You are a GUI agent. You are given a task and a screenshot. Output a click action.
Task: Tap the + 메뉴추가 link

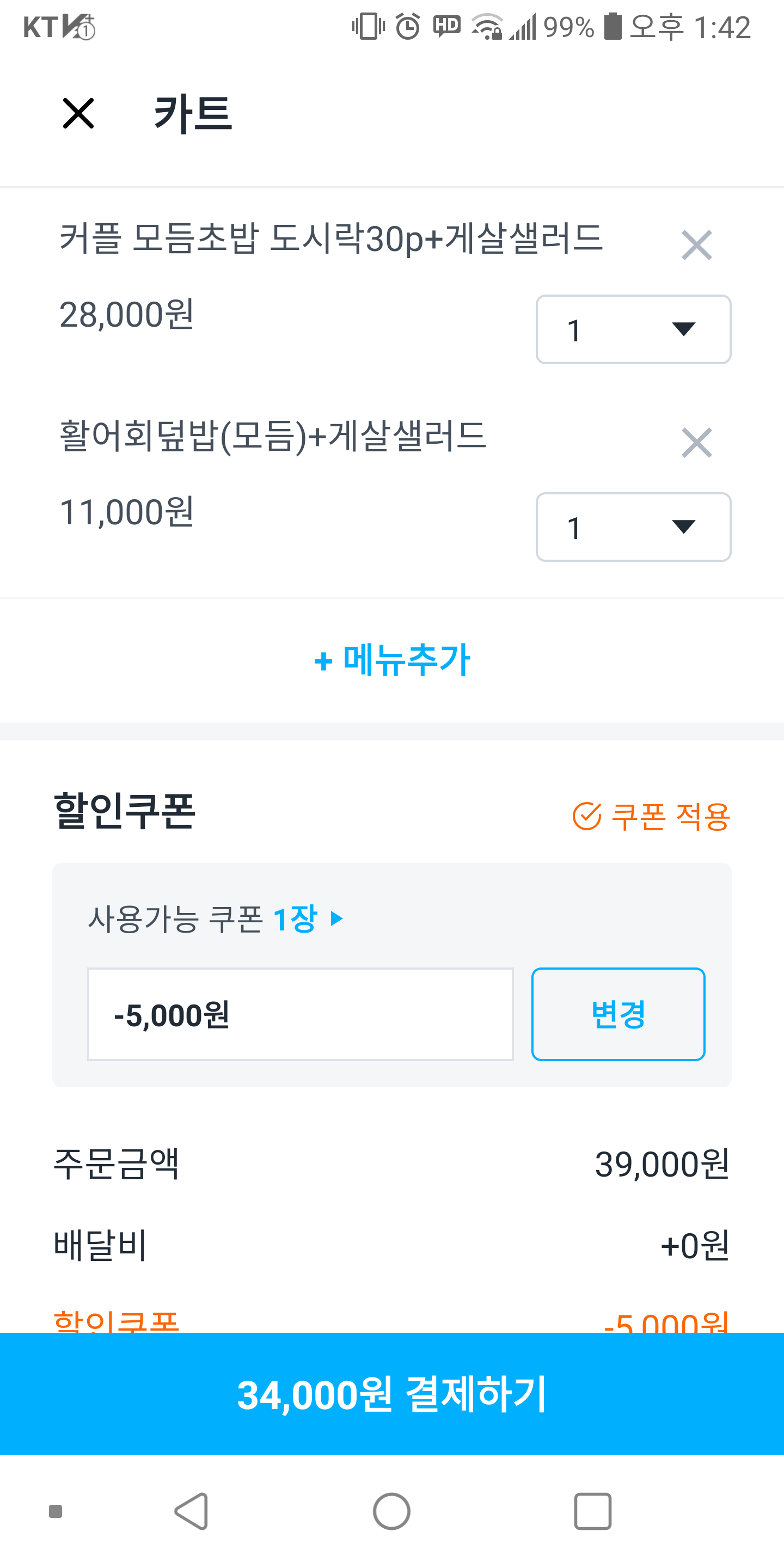[x=392, y=660]
